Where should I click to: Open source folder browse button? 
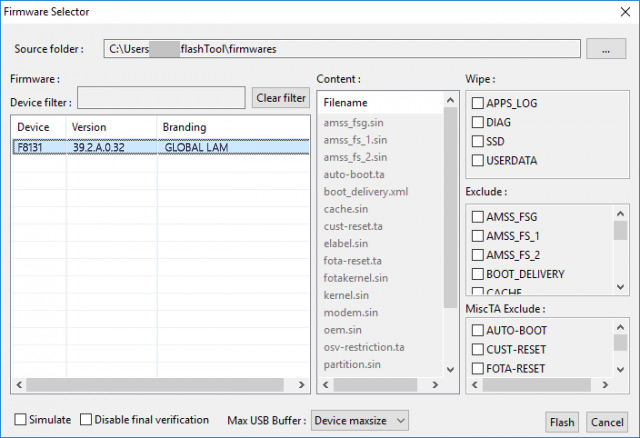point(606,49)
